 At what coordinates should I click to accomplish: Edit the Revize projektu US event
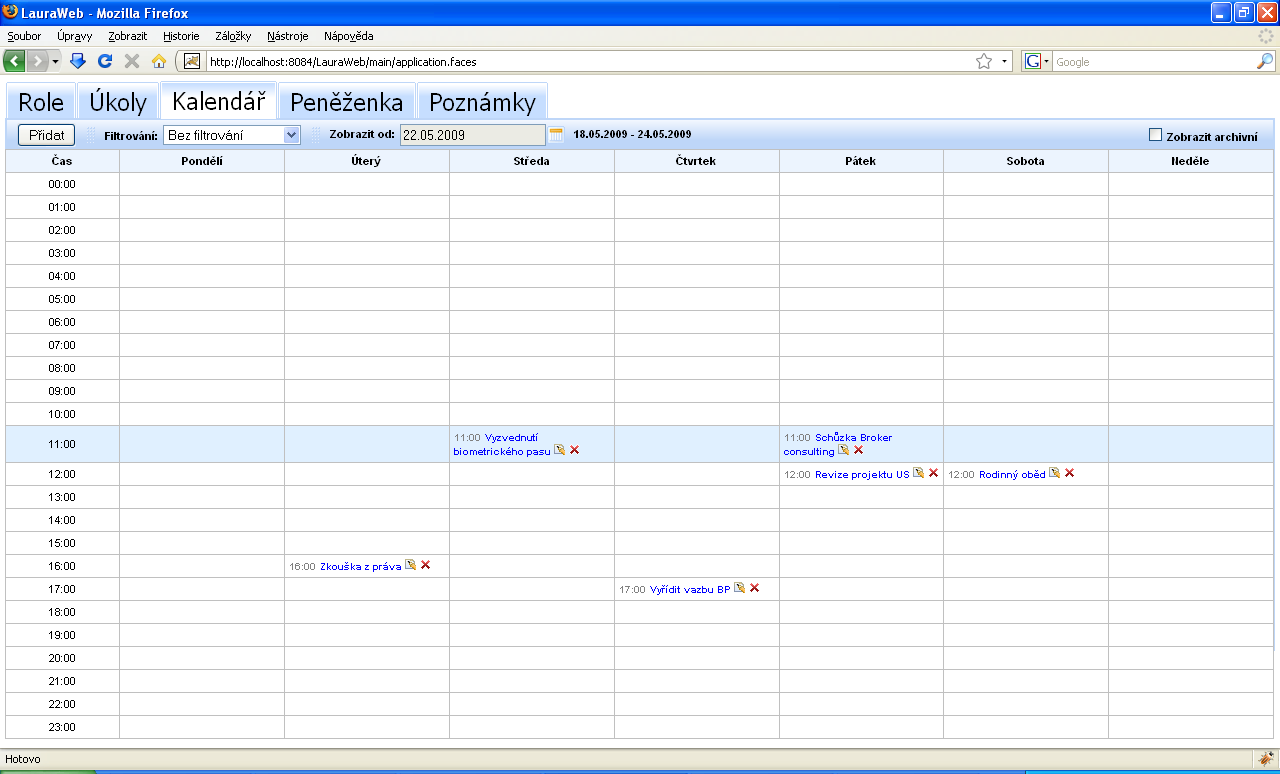coord(919,473)
